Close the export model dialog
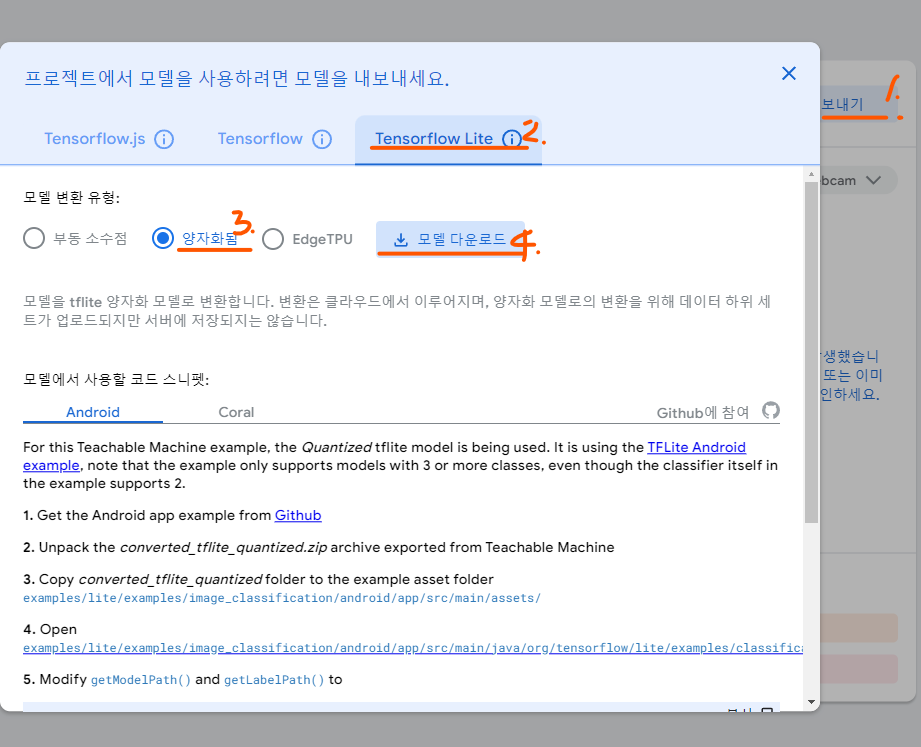921x747 pixels. point(789,73)
